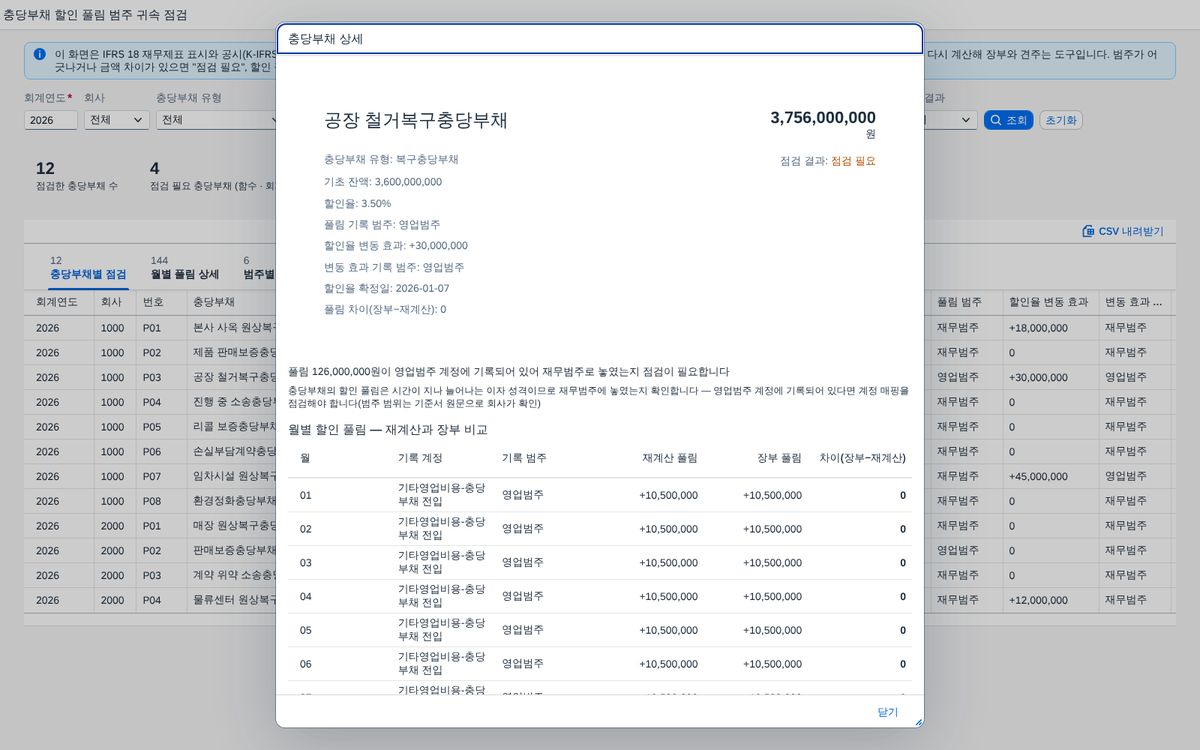Click the 차이(장부−재계산) column header
Image resolution: width=1200 pixels, height=750 pixels.
pyautogui.click(x=860, y=458)
